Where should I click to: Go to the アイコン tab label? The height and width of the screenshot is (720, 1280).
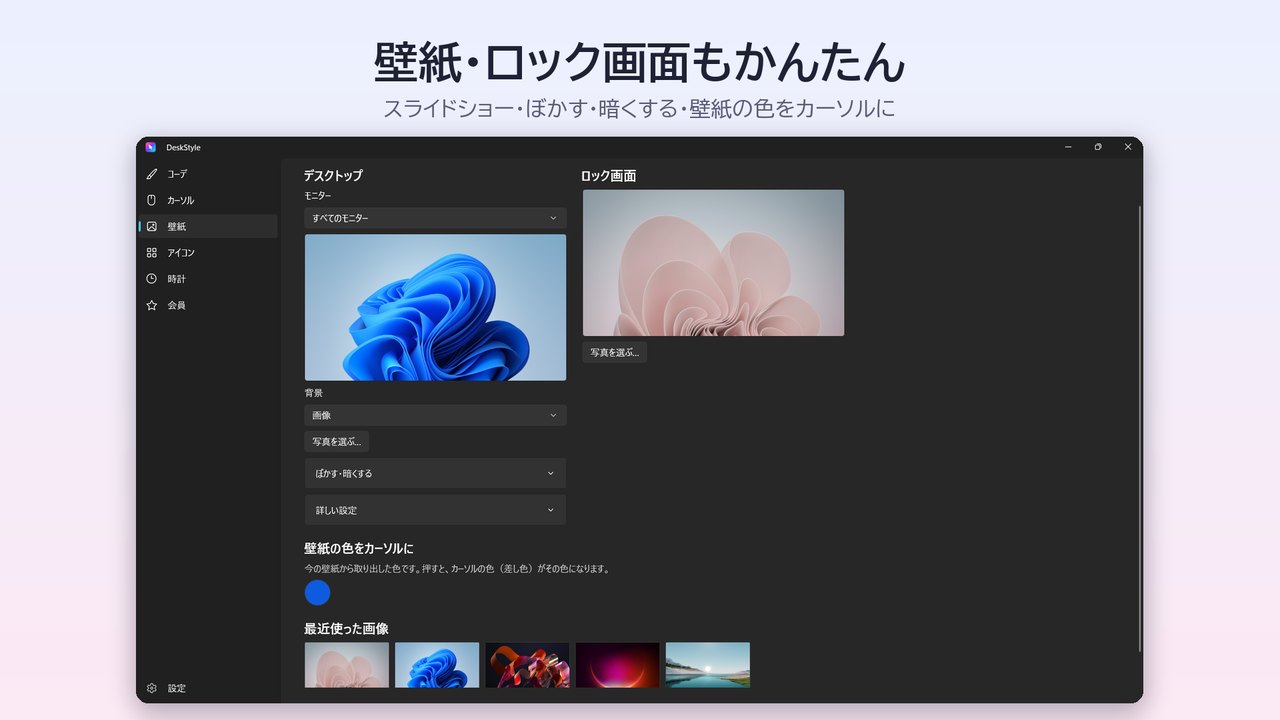coord(181,252)
